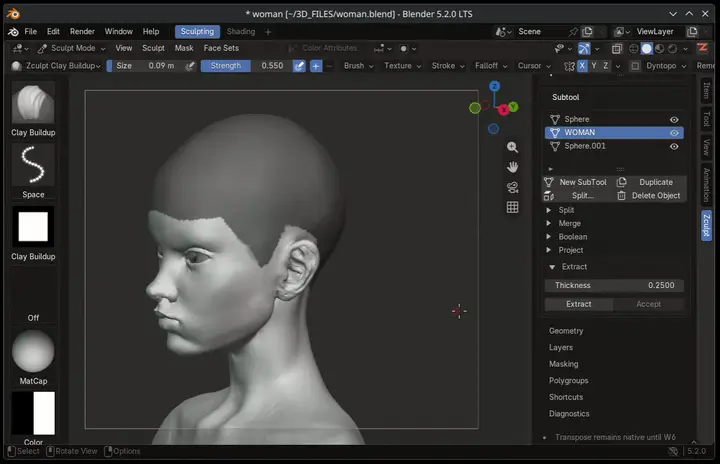Image resolution: width=720 pixels, height=464 pixels.
Task: Switch to the Sculpting workspace tab
Action: (197, 32)
